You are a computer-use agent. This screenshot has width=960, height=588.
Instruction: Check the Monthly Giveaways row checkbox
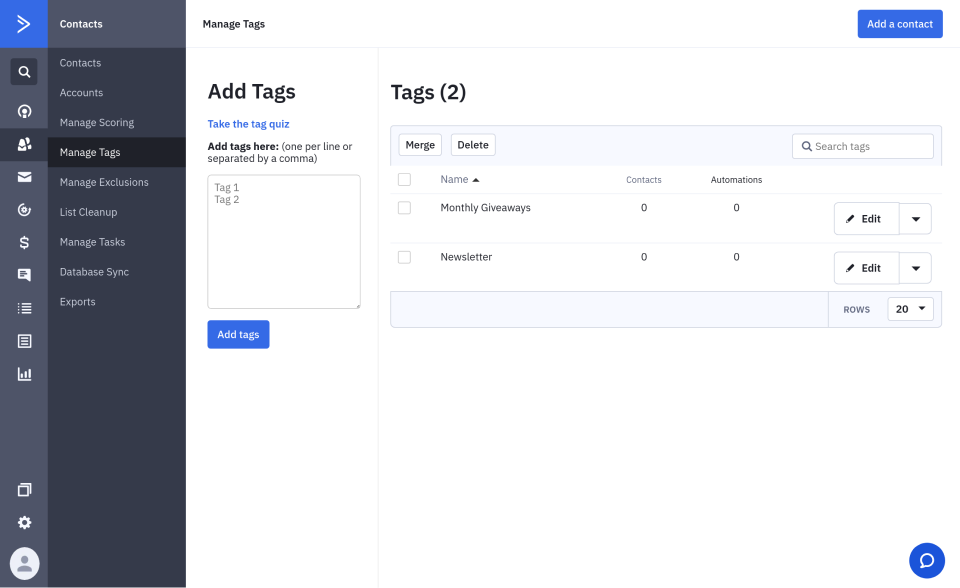click(x=404, y=208)
